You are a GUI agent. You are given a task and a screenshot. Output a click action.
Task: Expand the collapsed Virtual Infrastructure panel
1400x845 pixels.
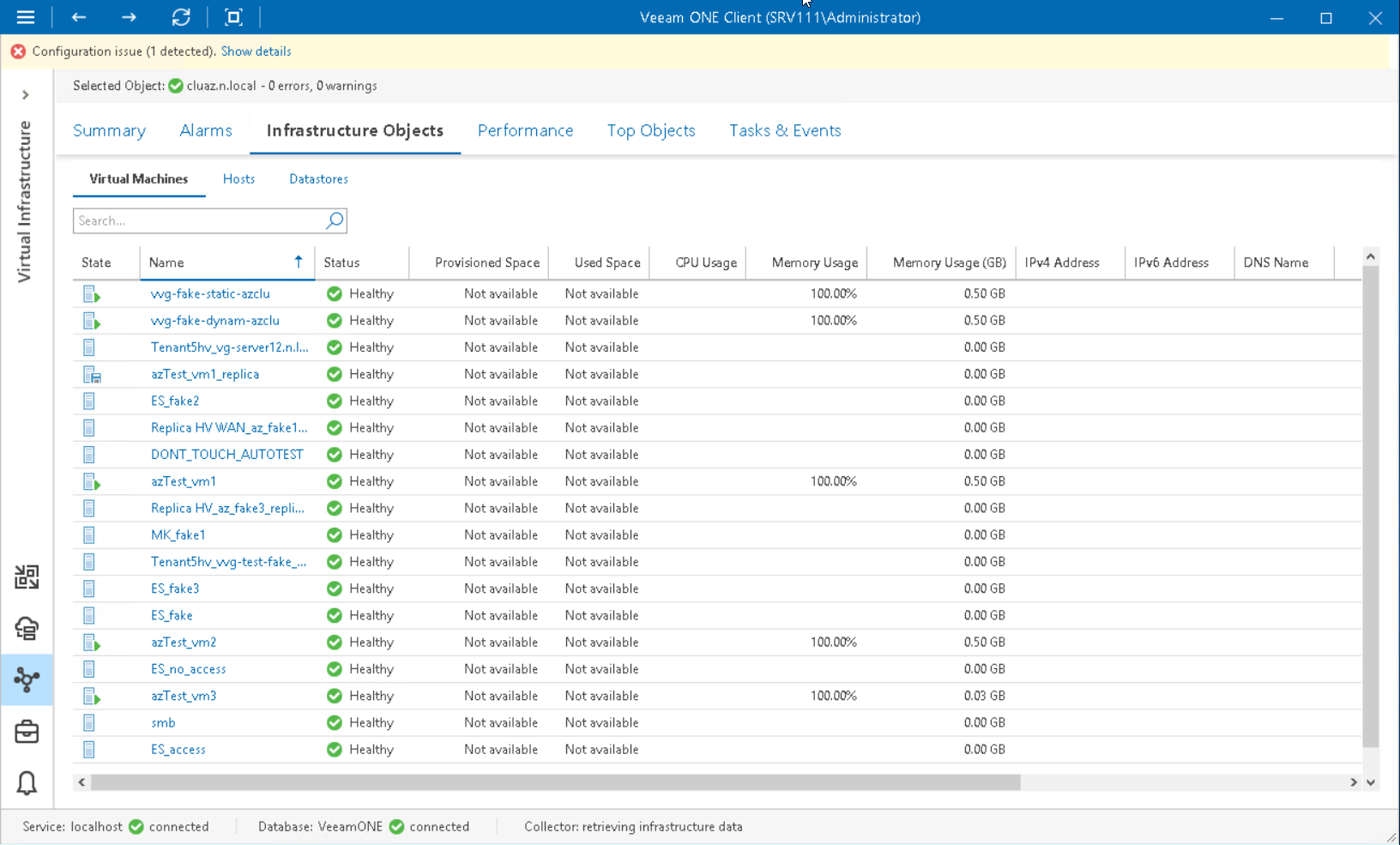point(27,94)
